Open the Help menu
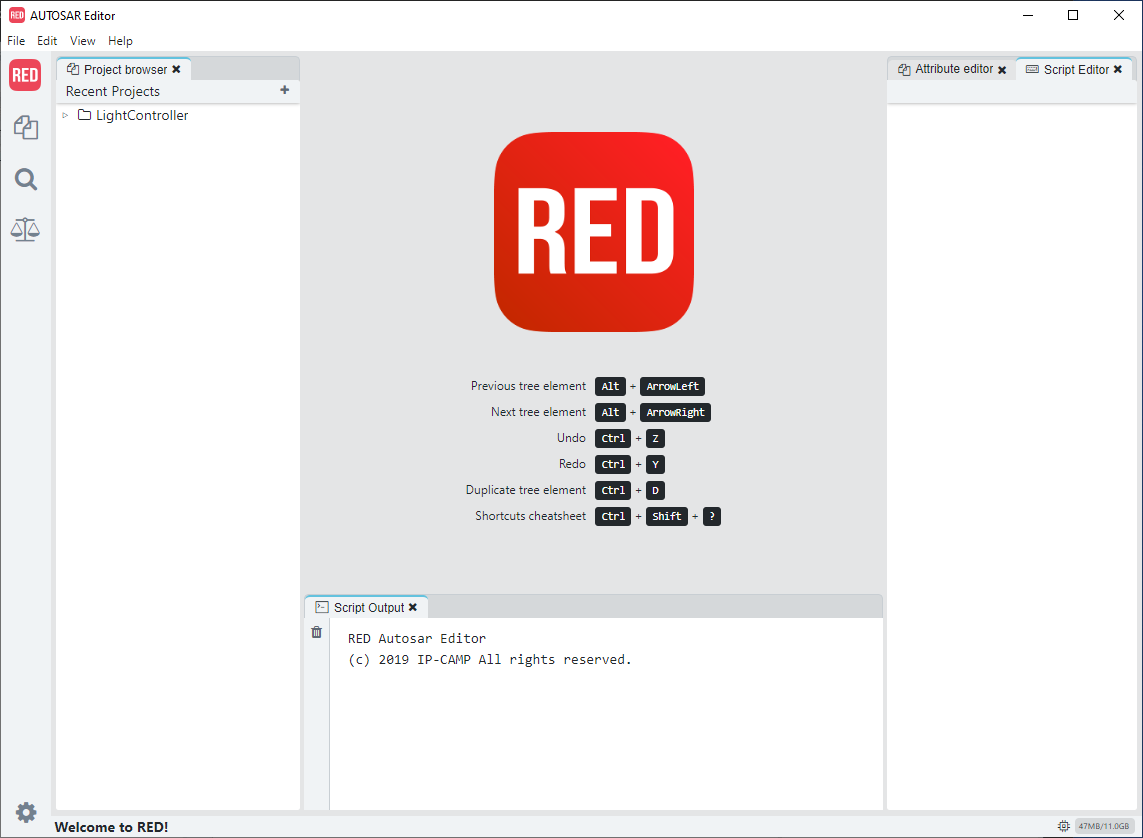The height and width of the screenshot is (838, 1143). pyautogui.click(x=120, y=41)
